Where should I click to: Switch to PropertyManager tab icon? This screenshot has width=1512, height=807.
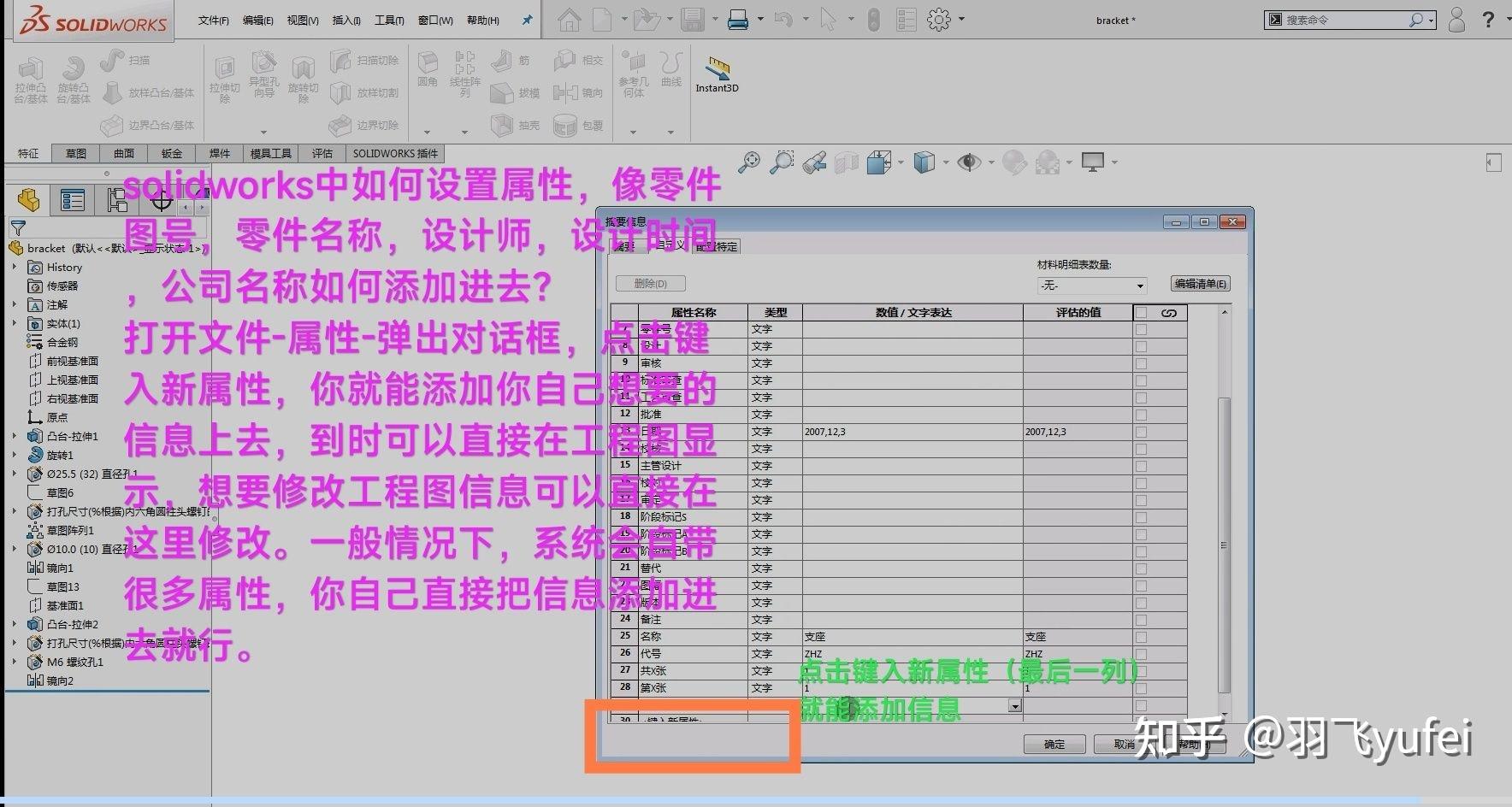click(73, 201)
